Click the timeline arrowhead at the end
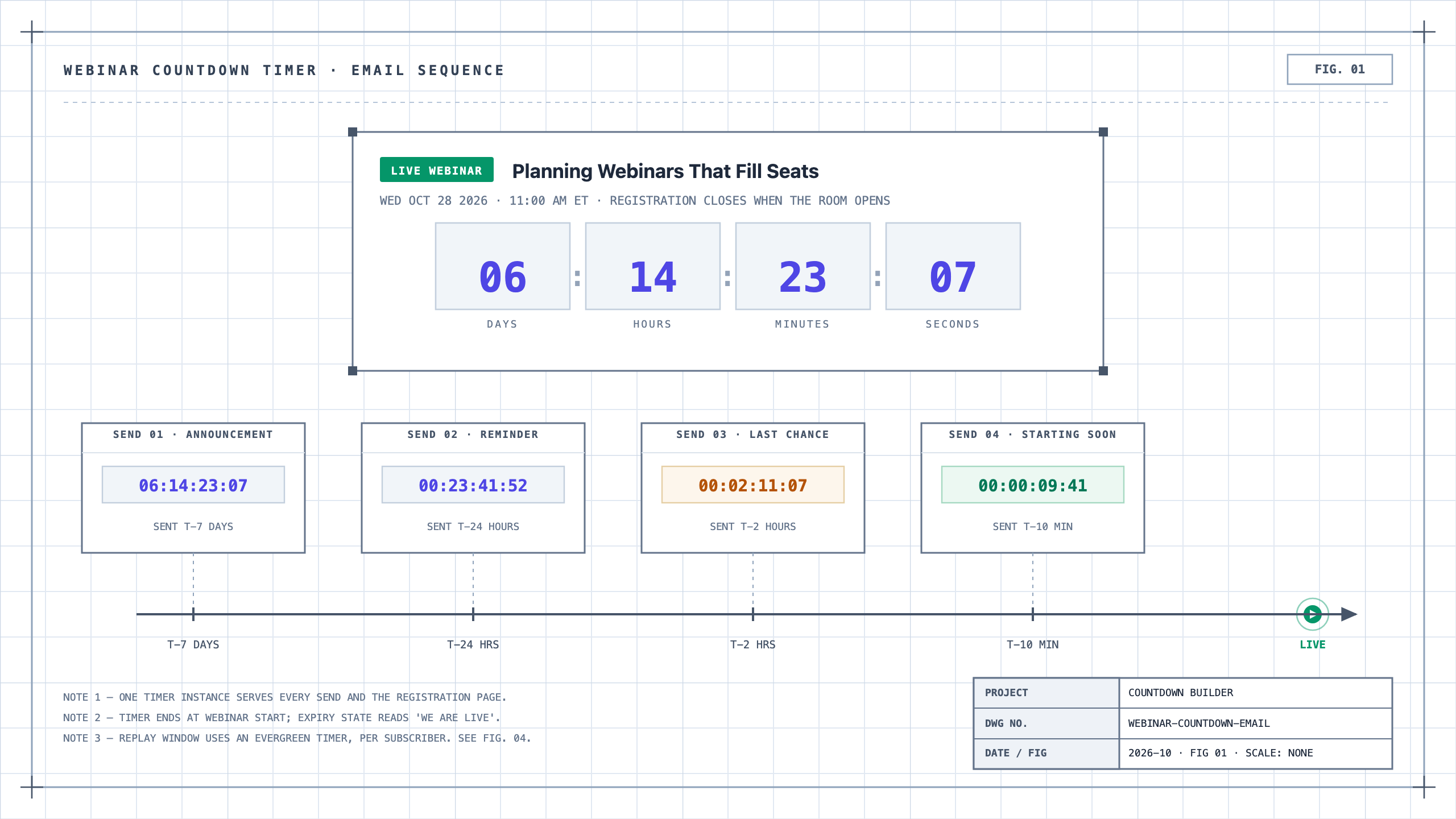This screenshot has width=1456, height=819. (x=1349, y=614)
